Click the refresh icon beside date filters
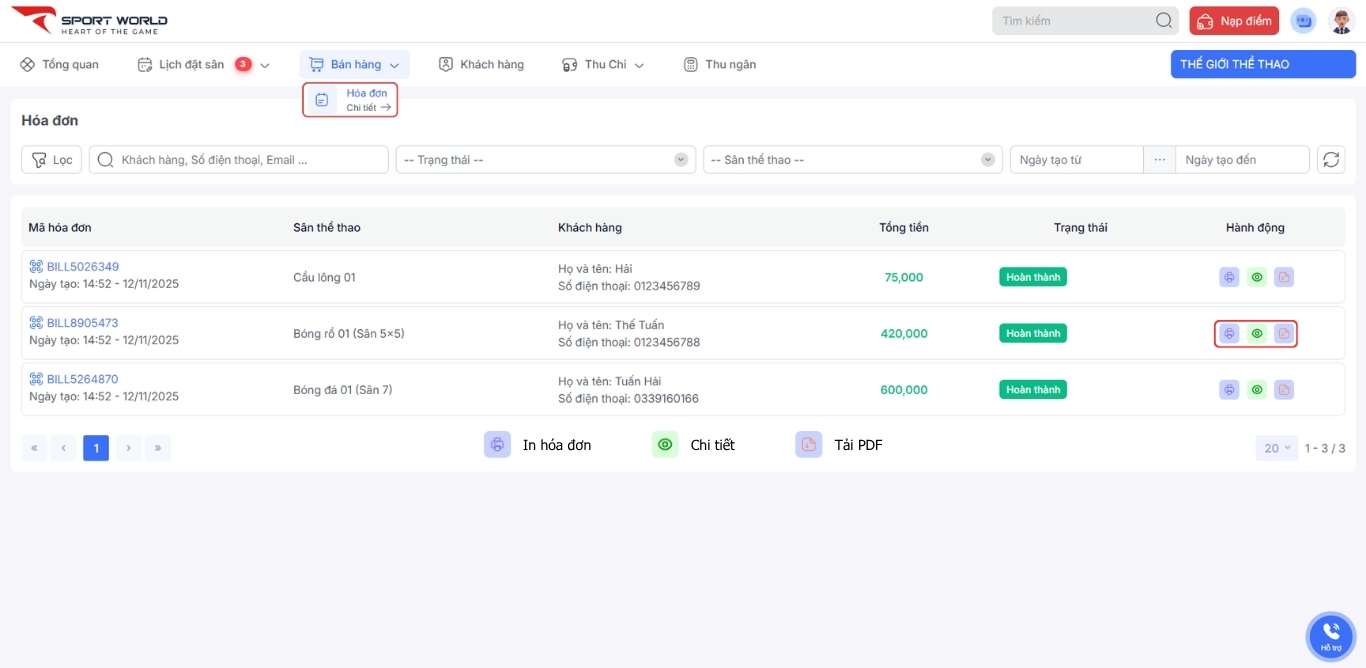Image resolution: width=1366 pixels, height=668 pixels. pos(1331,160)
